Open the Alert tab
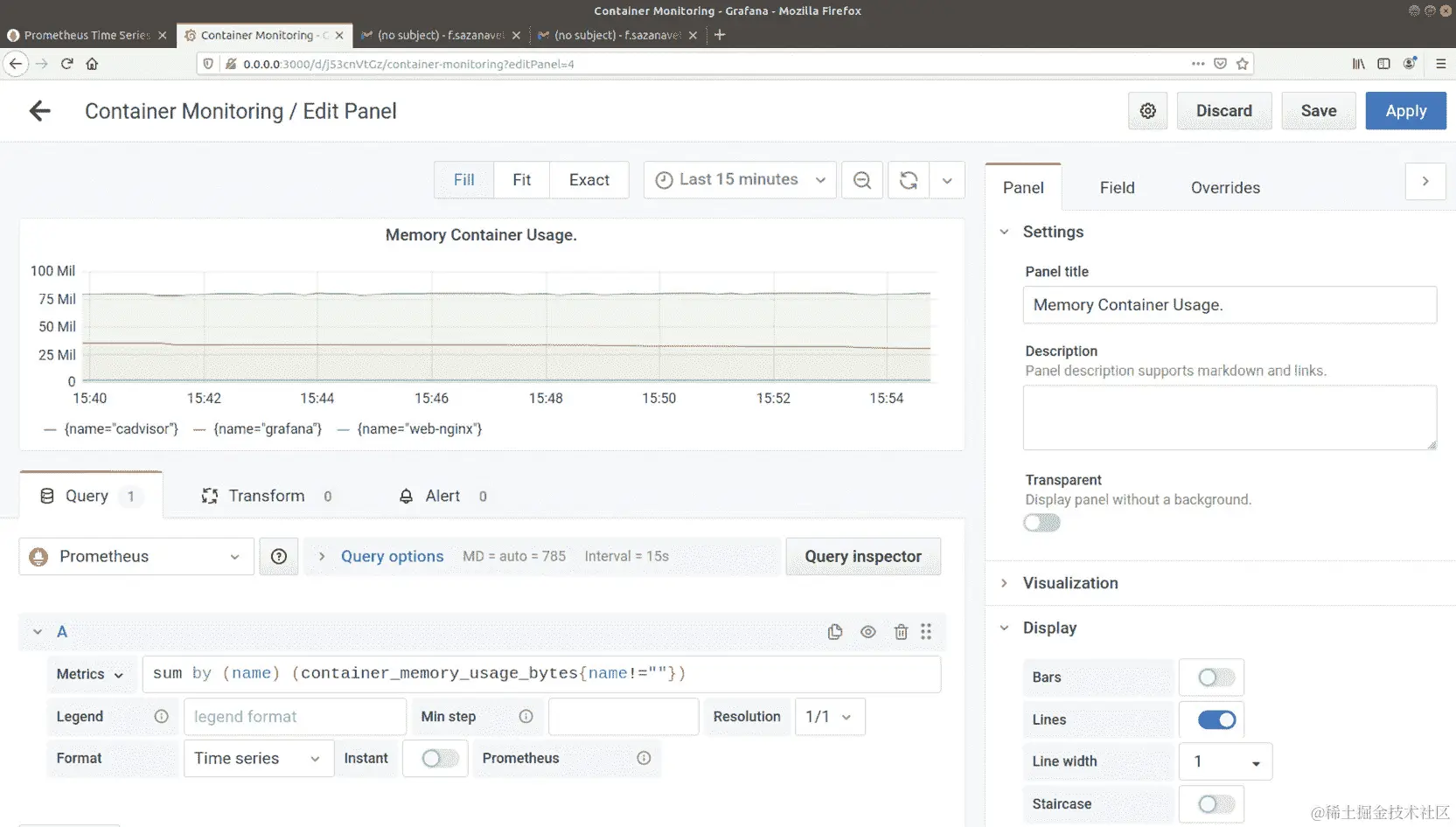 pos(442,496)
